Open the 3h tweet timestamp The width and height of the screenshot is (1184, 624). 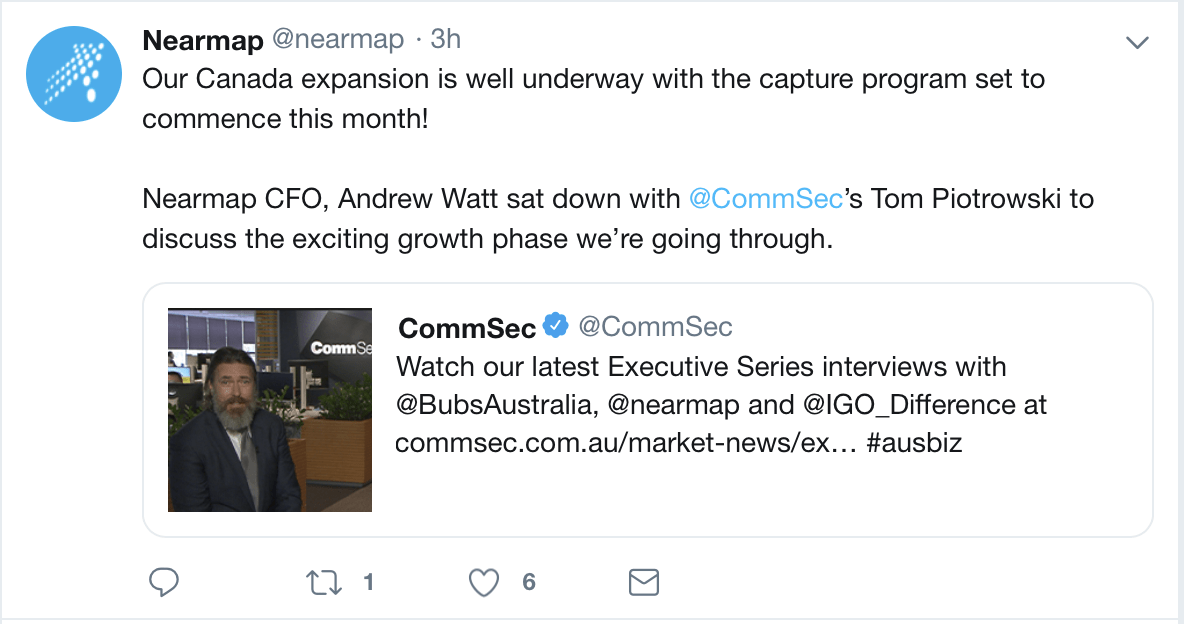coord(446,39)
